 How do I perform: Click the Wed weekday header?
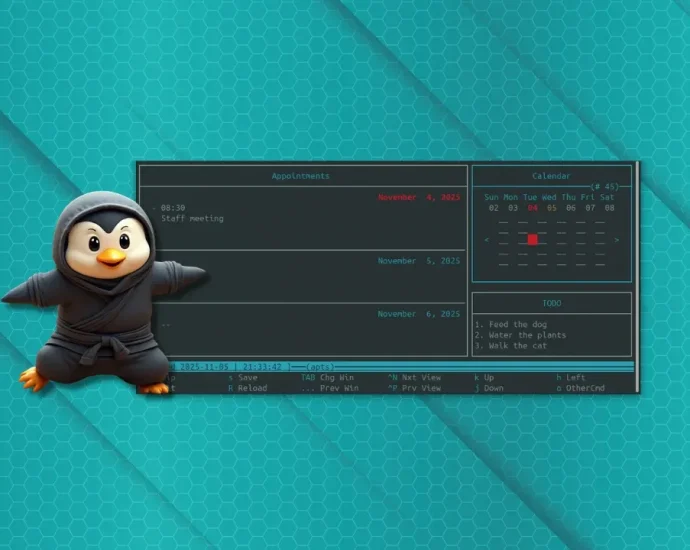(x=549, y=197)
